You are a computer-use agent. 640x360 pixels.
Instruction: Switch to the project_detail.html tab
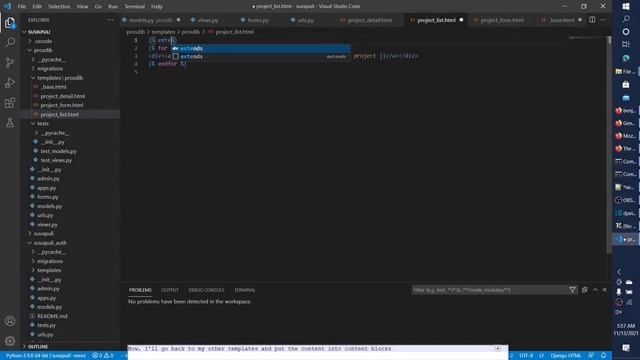tap(370, 20)
